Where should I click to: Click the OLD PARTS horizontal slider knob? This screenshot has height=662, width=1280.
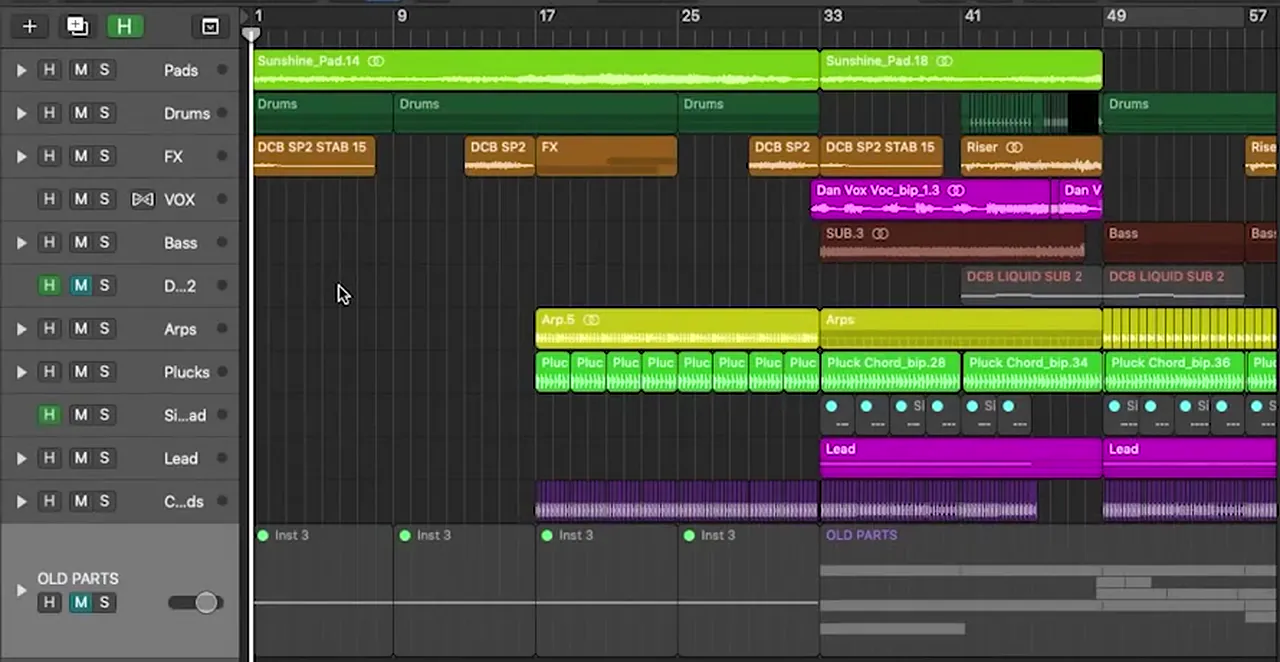(x=206, y=602)
